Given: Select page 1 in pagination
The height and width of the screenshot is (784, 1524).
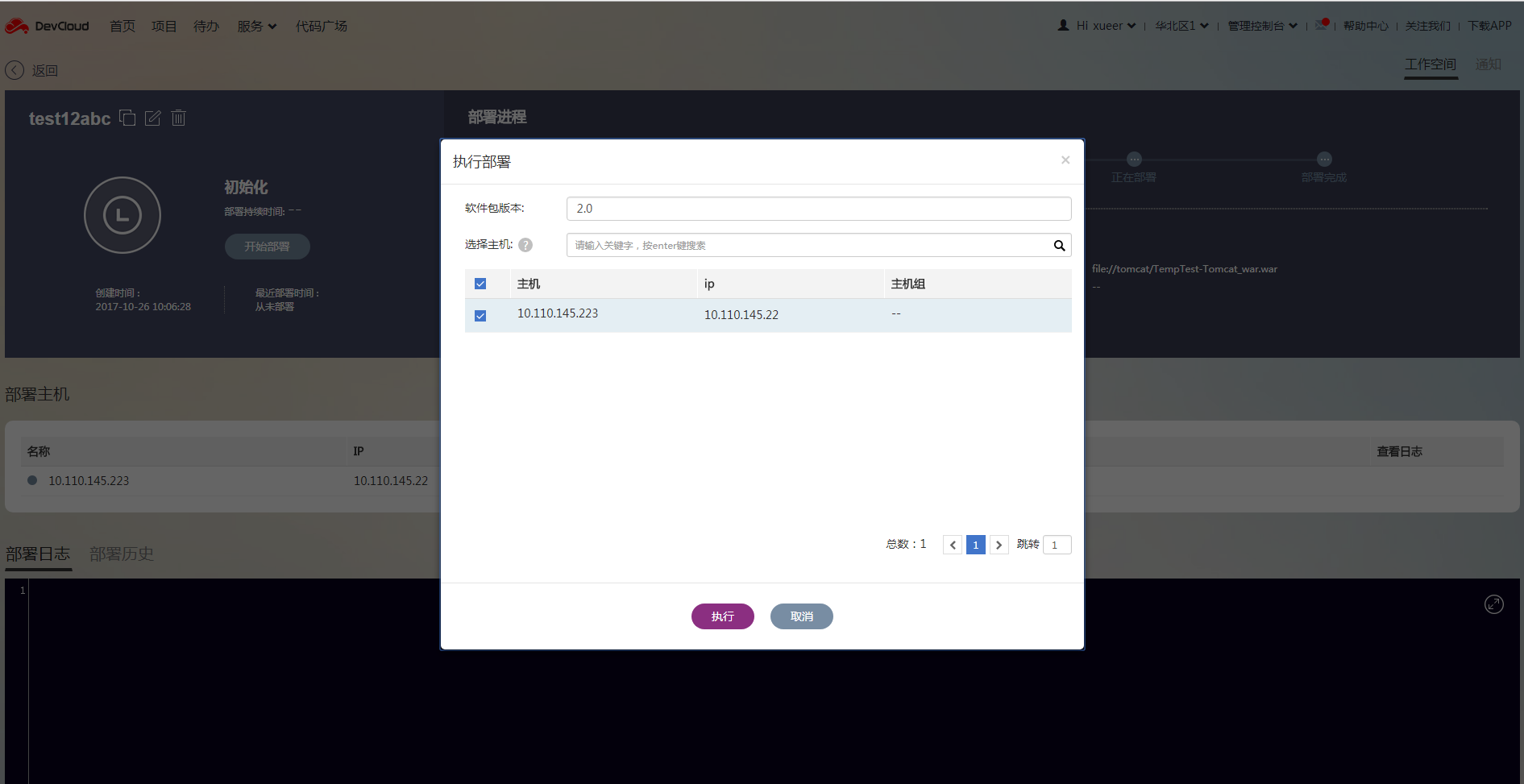Looking at the screenshot, I should [976, 545].
